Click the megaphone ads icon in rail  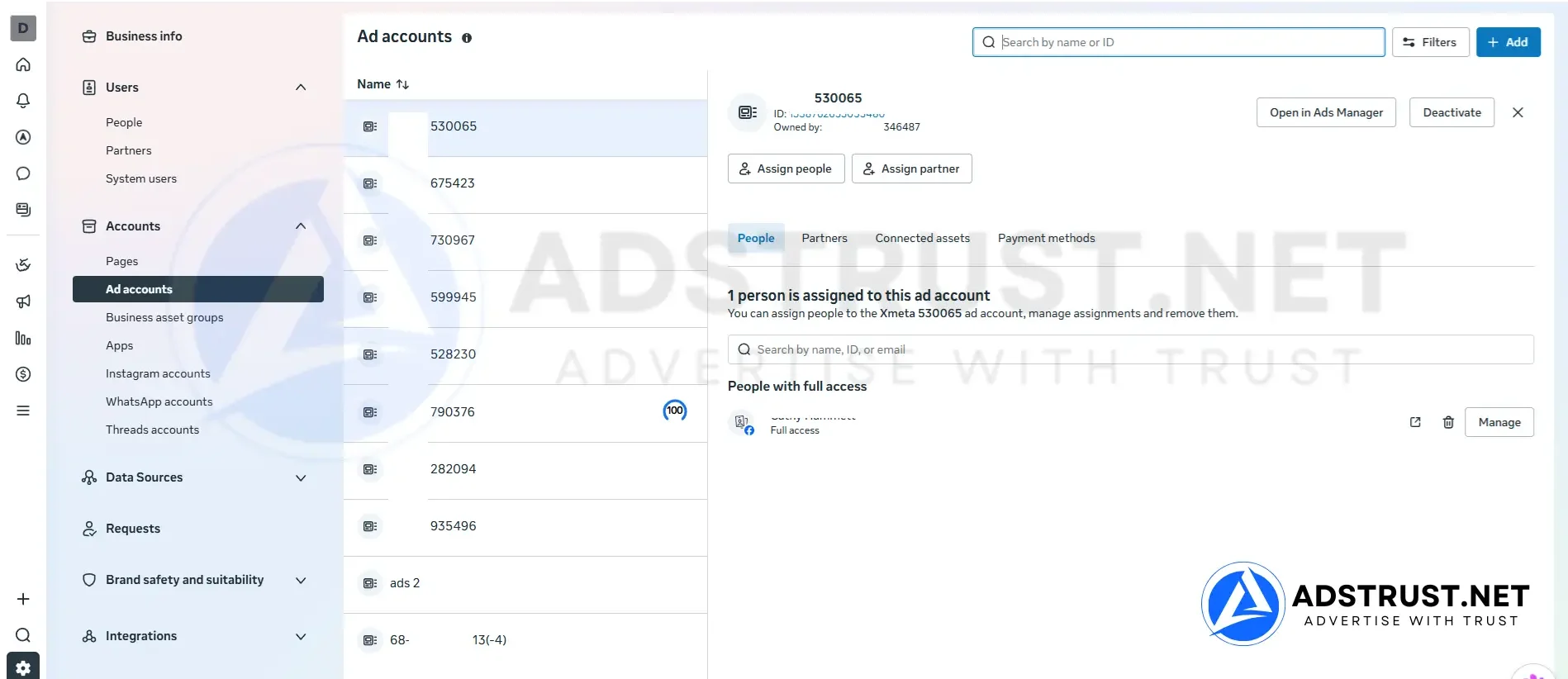pyautogui.click(x=23, y=302)
